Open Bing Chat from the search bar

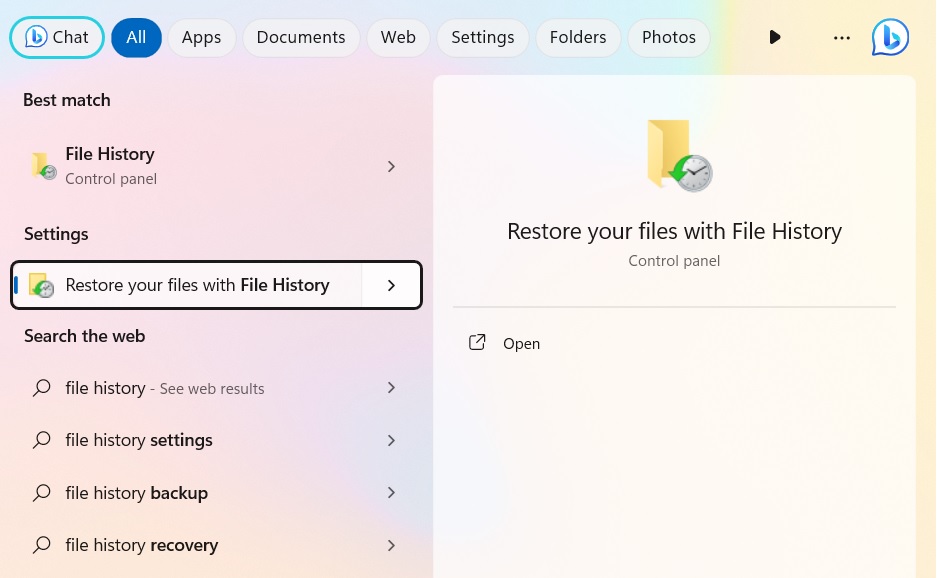click(56, 37)
